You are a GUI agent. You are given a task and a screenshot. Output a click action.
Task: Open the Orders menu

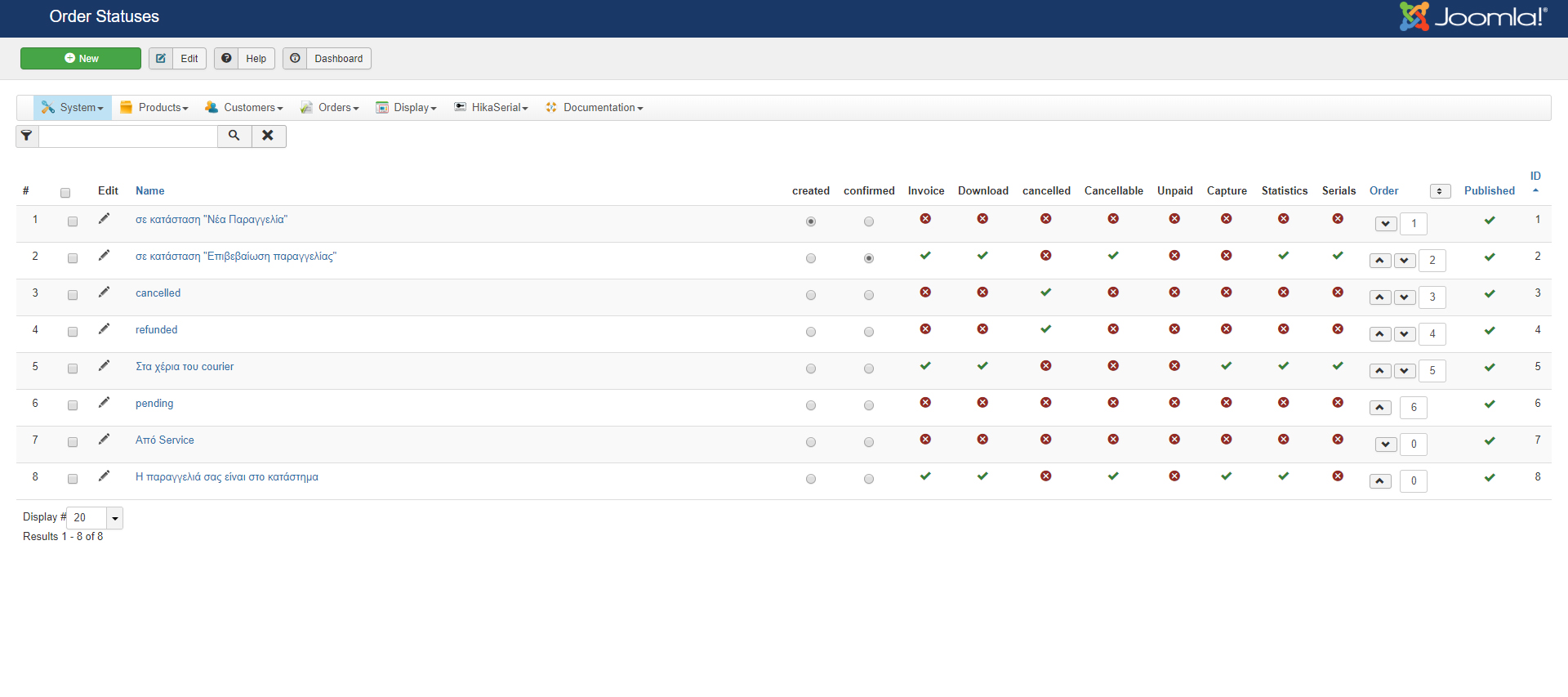(x=330, y=108)
